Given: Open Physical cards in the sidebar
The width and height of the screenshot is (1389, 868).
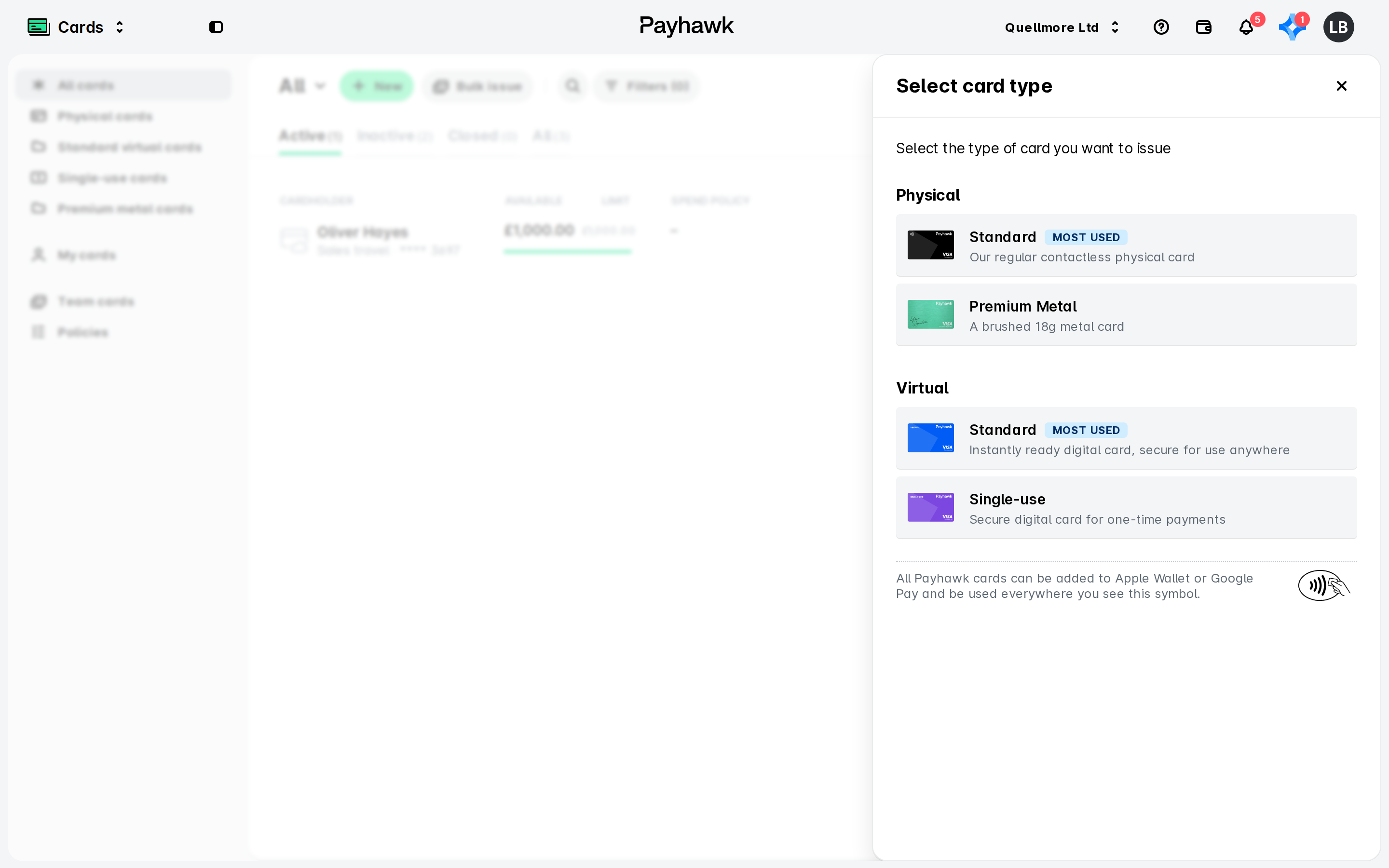Looking at the screenshot, I should [x=123, y=116].
